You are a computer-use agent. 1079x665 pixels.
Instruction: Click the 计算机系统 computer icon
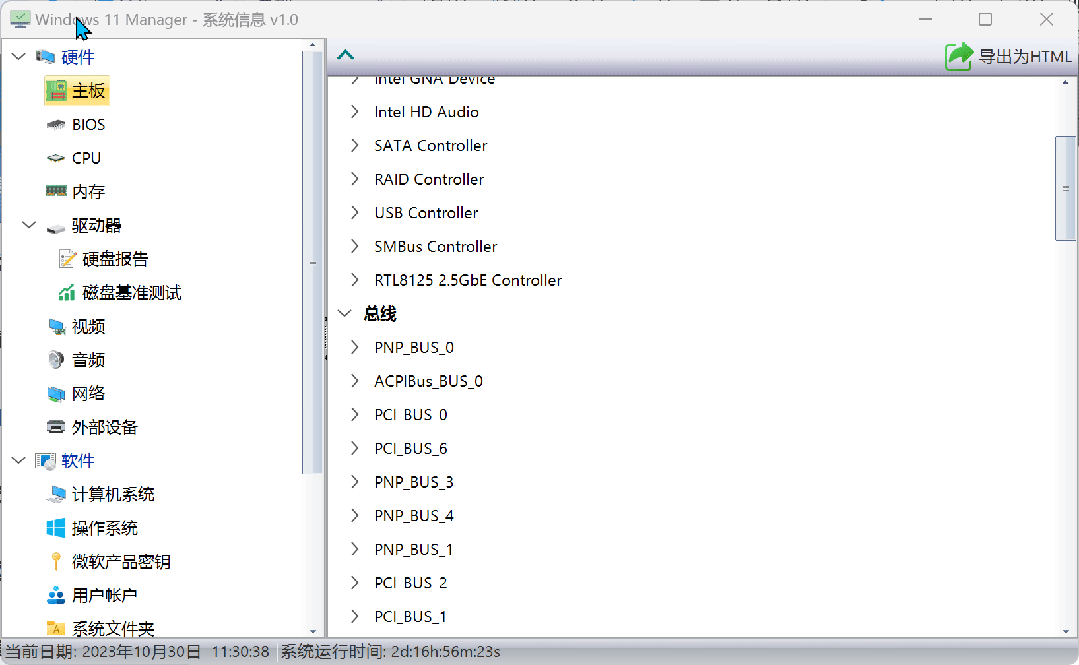pyautogui.click(x=56, y=495)
